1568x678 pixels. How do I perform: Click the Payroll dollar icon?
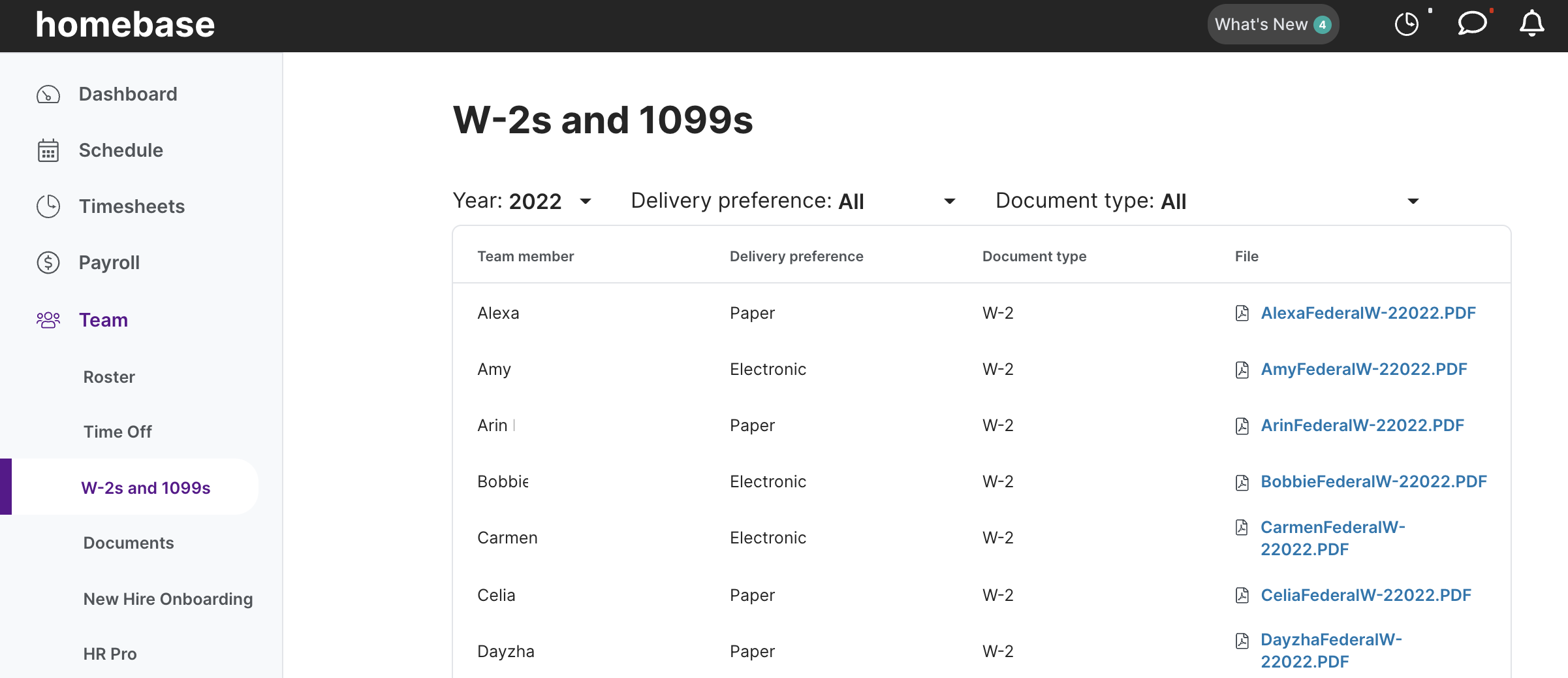coord(48,263)
